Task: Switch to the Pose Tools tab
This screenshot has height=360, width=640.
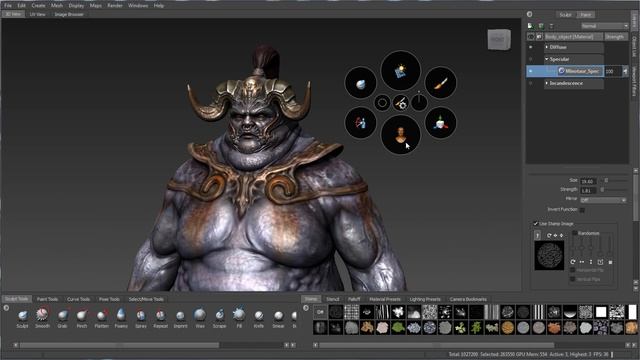Action: tap(109, 299)
